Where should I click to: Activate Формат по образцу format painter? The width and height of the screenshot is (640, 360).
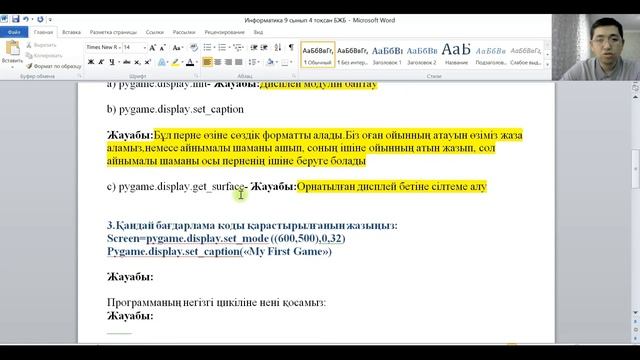pos(53,66)
